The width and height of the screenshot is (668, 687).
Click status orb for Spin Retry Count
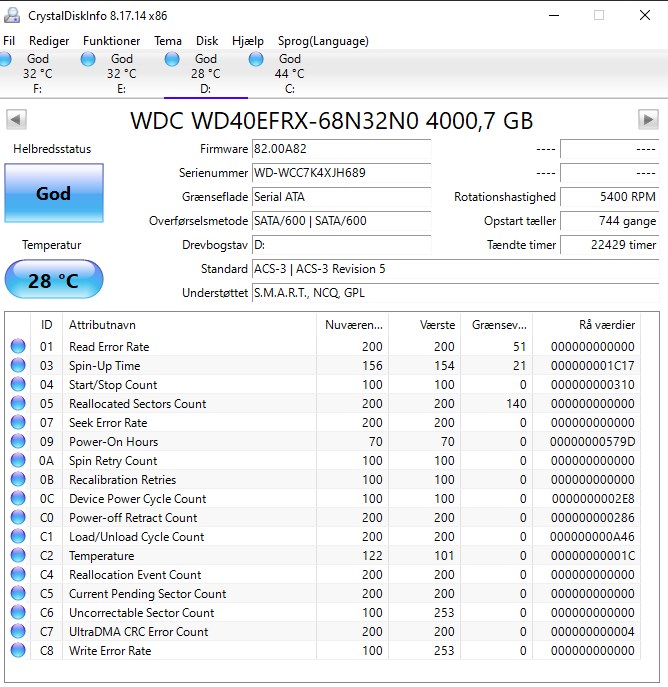click(x=18, y=460)
